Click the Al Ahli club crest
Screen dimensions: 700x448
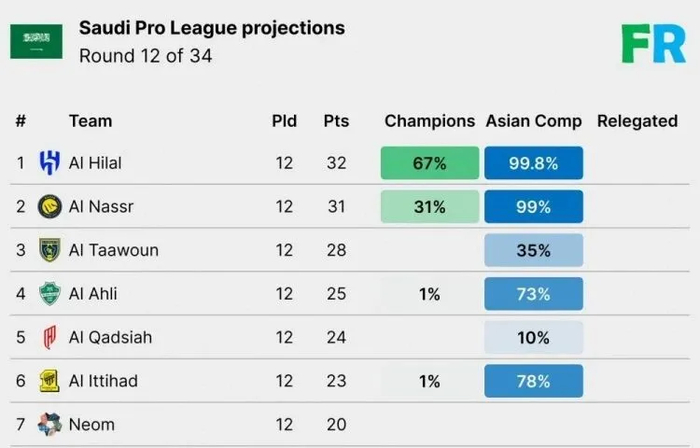pyautogui.click(x=49, y=294)
